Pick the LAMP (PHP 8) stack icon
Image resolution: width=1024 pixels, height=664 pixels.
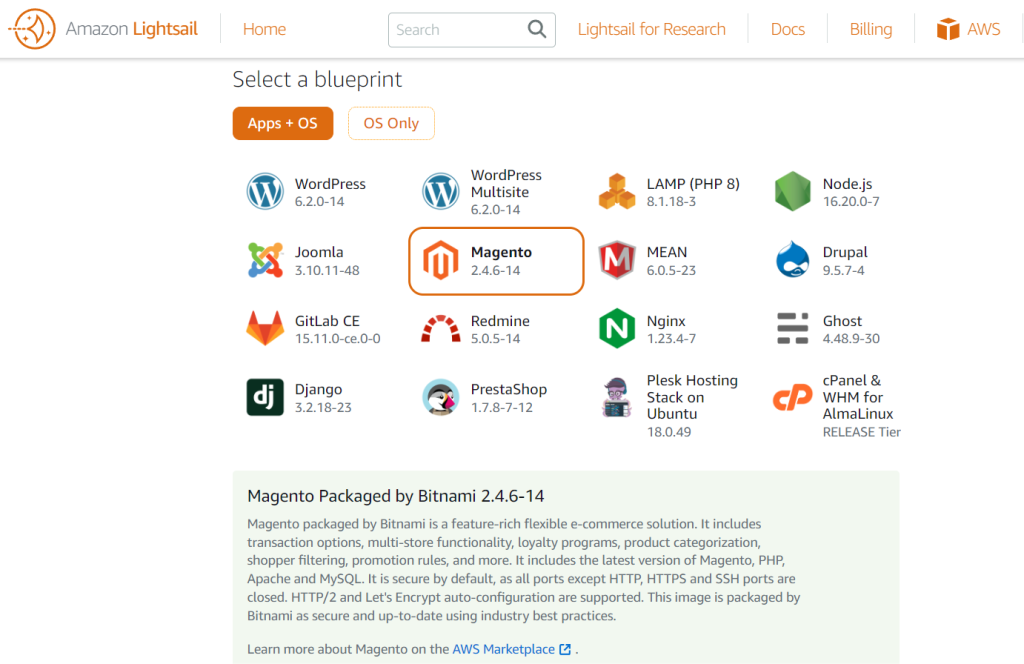click(x=617, y=191)
